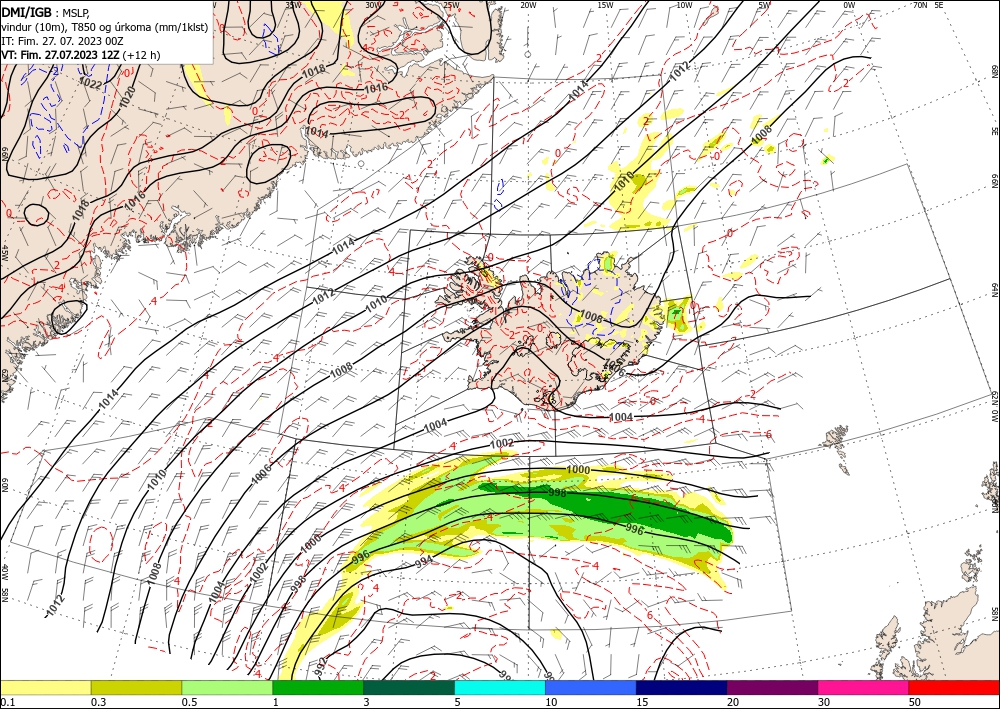This screenshot has width=1000, height=709.
Task: Select the dark green 3–5 legend swatch
Action: [409, 687]
